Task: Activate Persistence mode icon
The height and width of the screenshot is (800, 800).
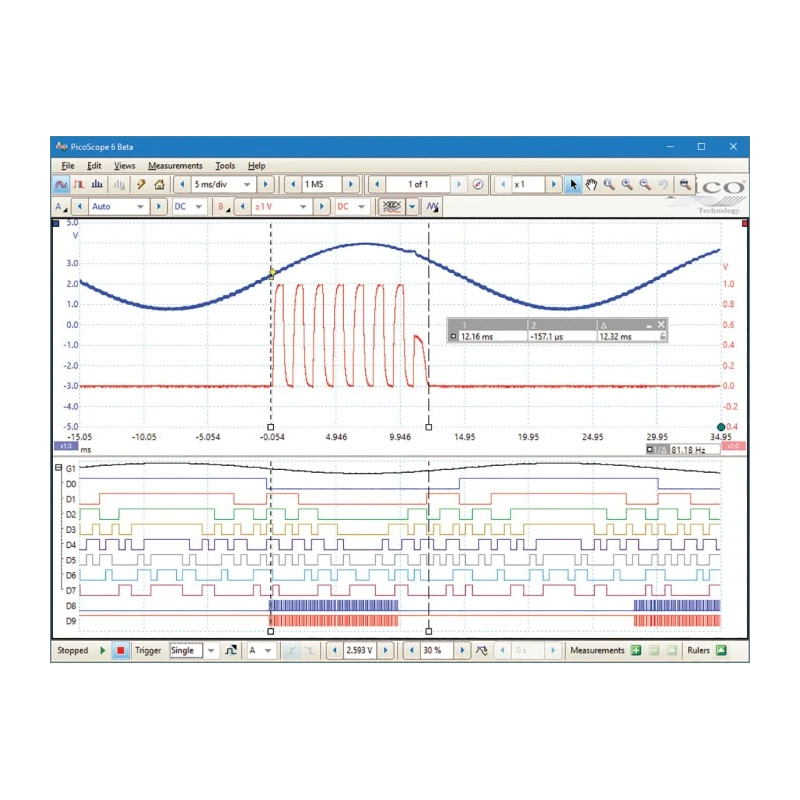Action: coord(79,185)
